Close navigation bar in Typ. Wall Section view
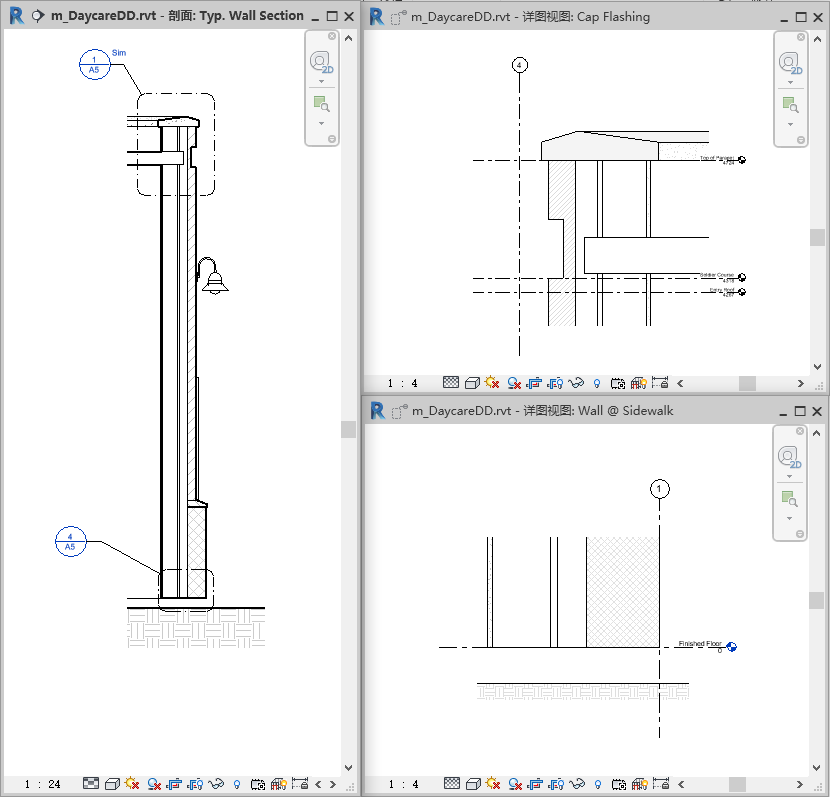Image resolution: width=830 pixels, height=797 pixels. click(x=332, y=36)
